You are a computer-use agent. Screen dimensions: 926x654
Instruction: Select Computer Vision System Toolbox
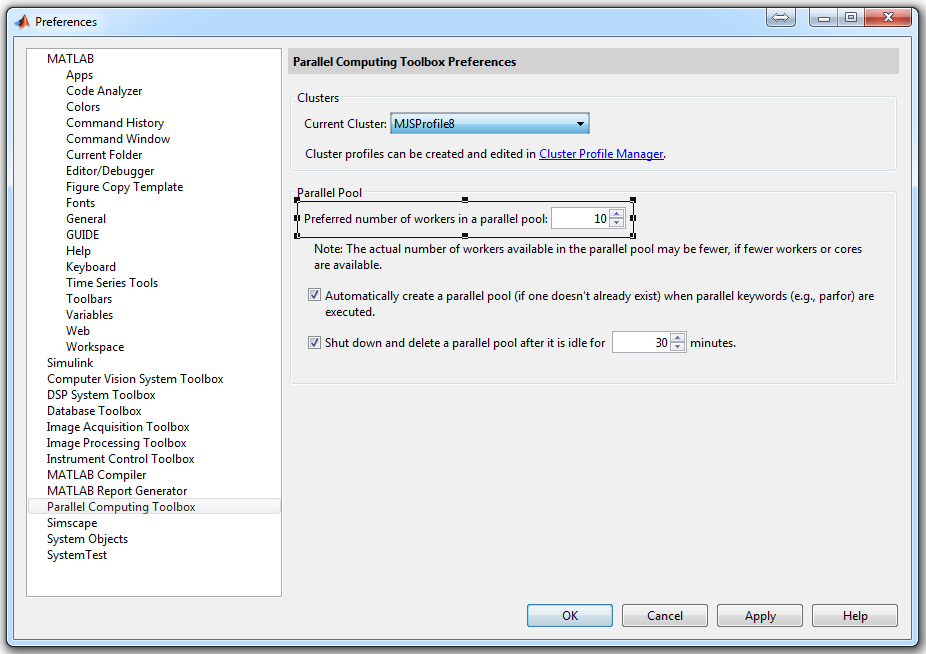click(135, 379)
